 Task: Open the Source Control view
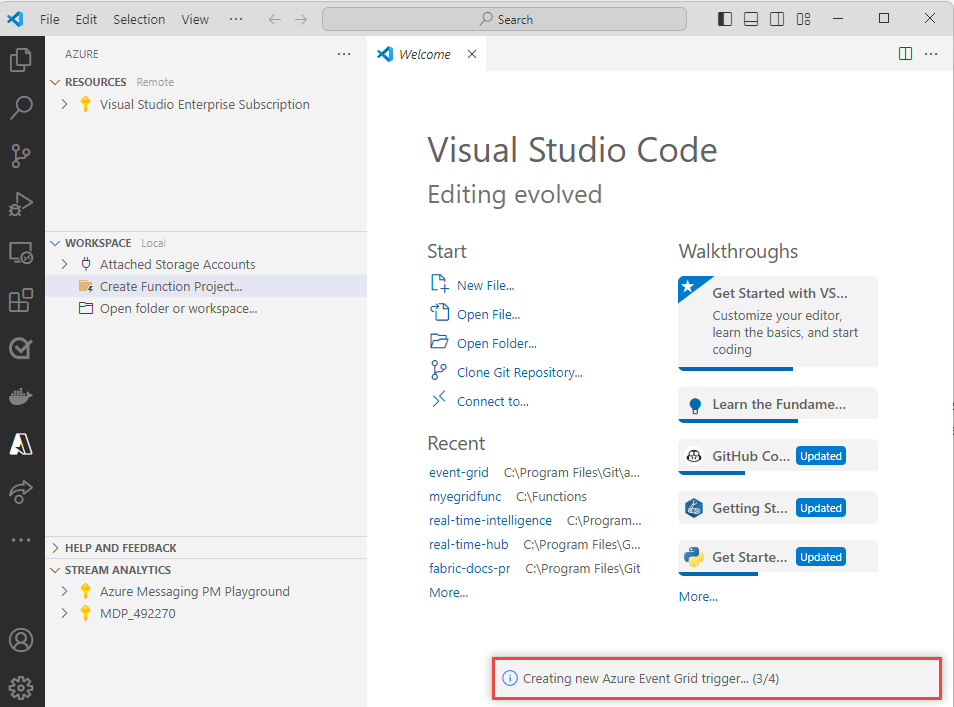pos(21,156)
